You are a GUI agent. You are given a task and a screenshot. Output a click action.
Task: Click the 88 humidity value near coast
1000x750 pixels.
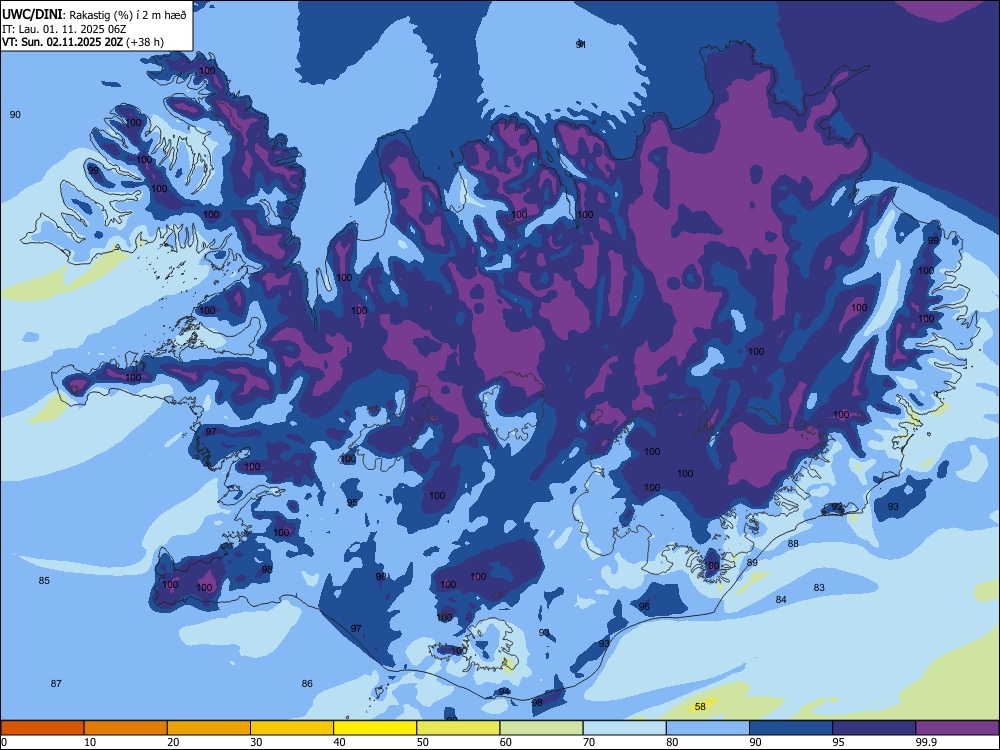tap(793, 543)
